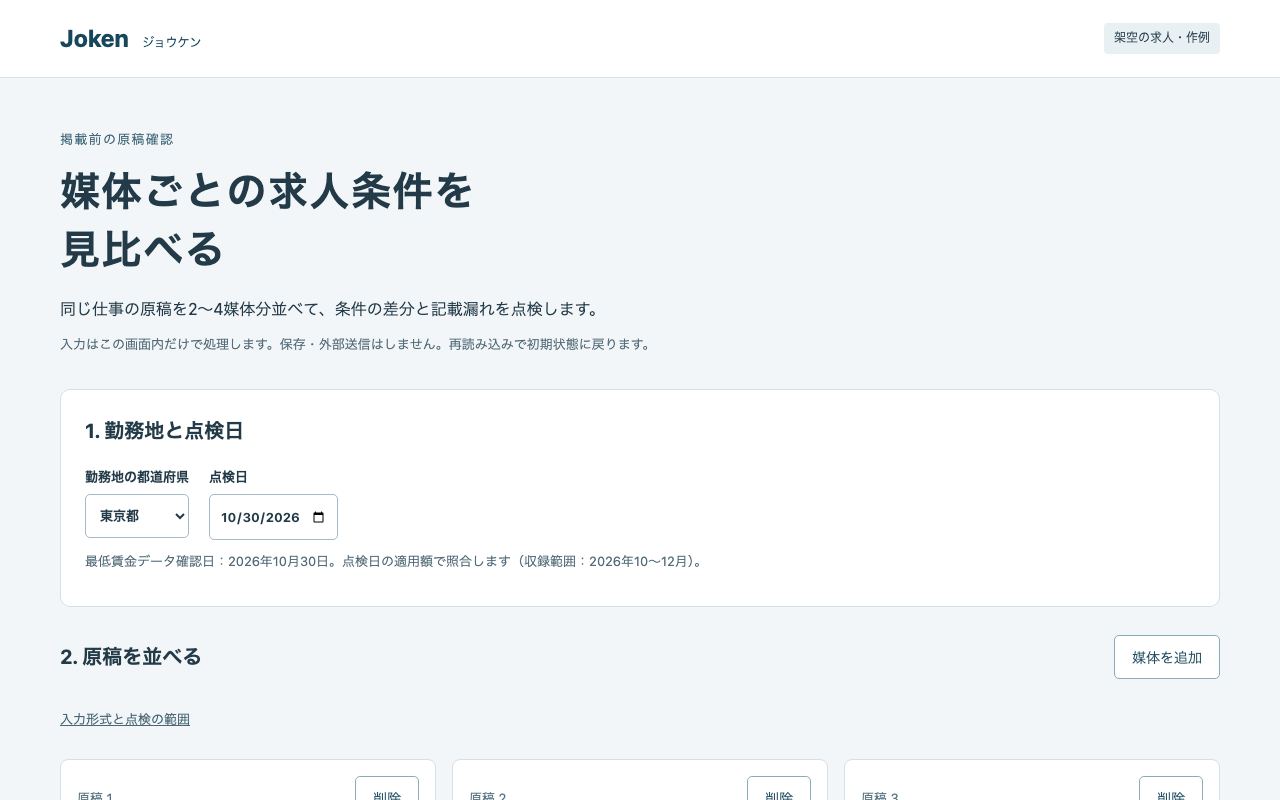This screenshot has height=800, width=1280.
Task: Open the 勤務地の都道府県 dropdown (東京都)
Action: tap(137, 516)
